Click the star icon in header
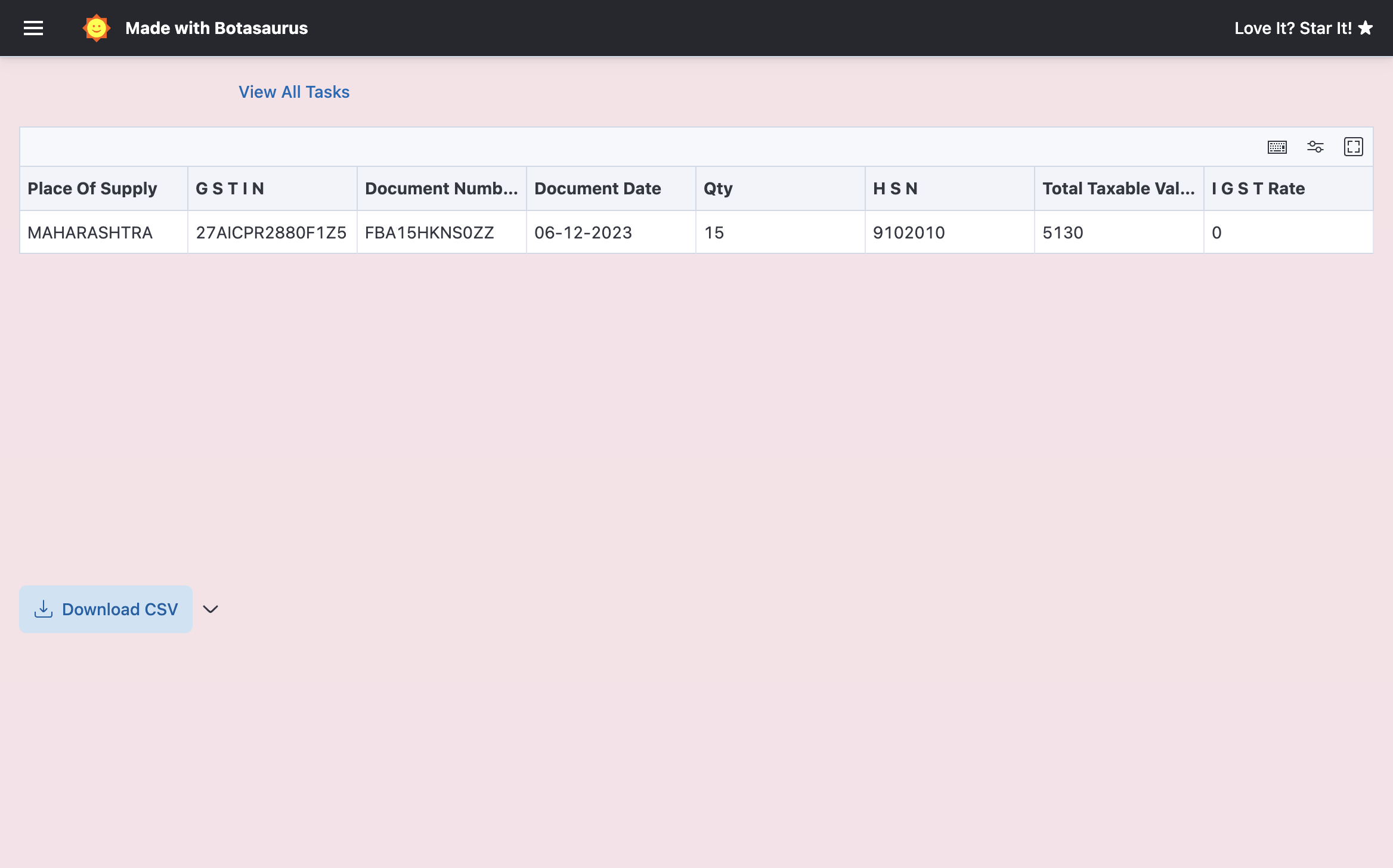Viewport: 1393px width, 868px height. (1366, 28)
